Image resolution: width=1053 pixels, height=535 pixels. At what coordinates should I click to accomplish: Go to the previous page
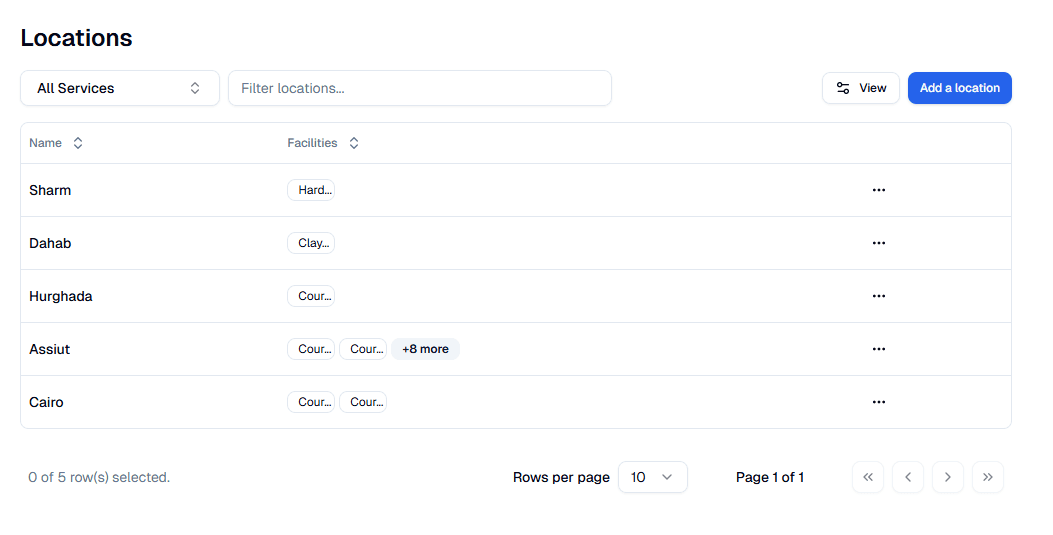(907, 477)
